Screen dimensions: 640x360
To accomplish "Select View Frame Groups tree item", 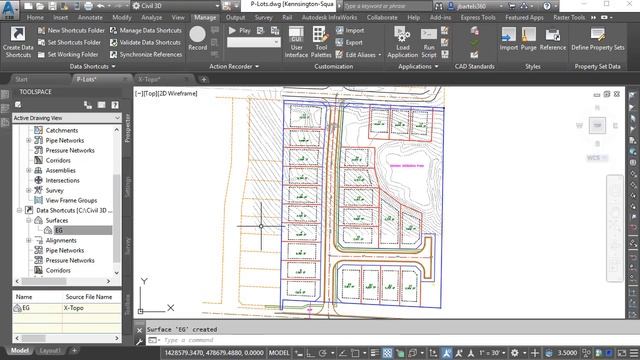I will tap(71, 200).
